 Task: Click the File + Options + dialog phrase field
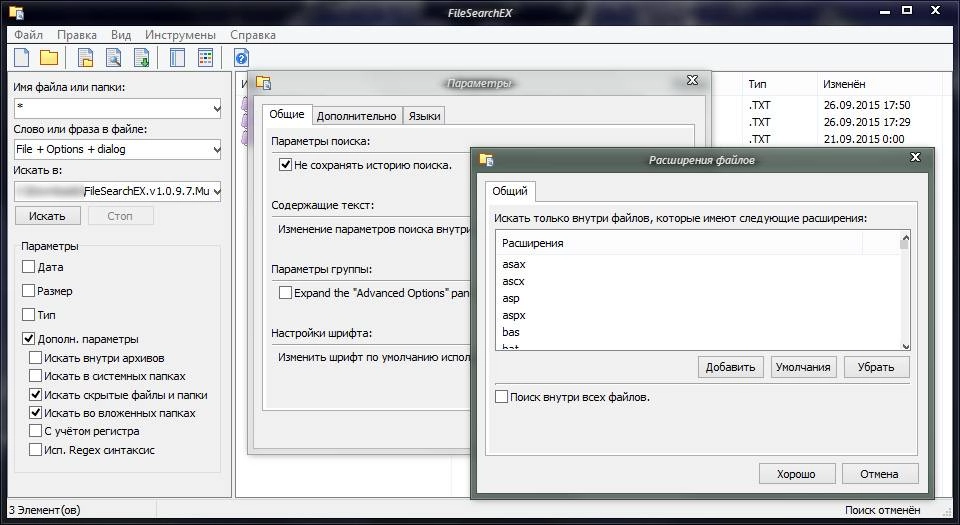pos(117,149)
